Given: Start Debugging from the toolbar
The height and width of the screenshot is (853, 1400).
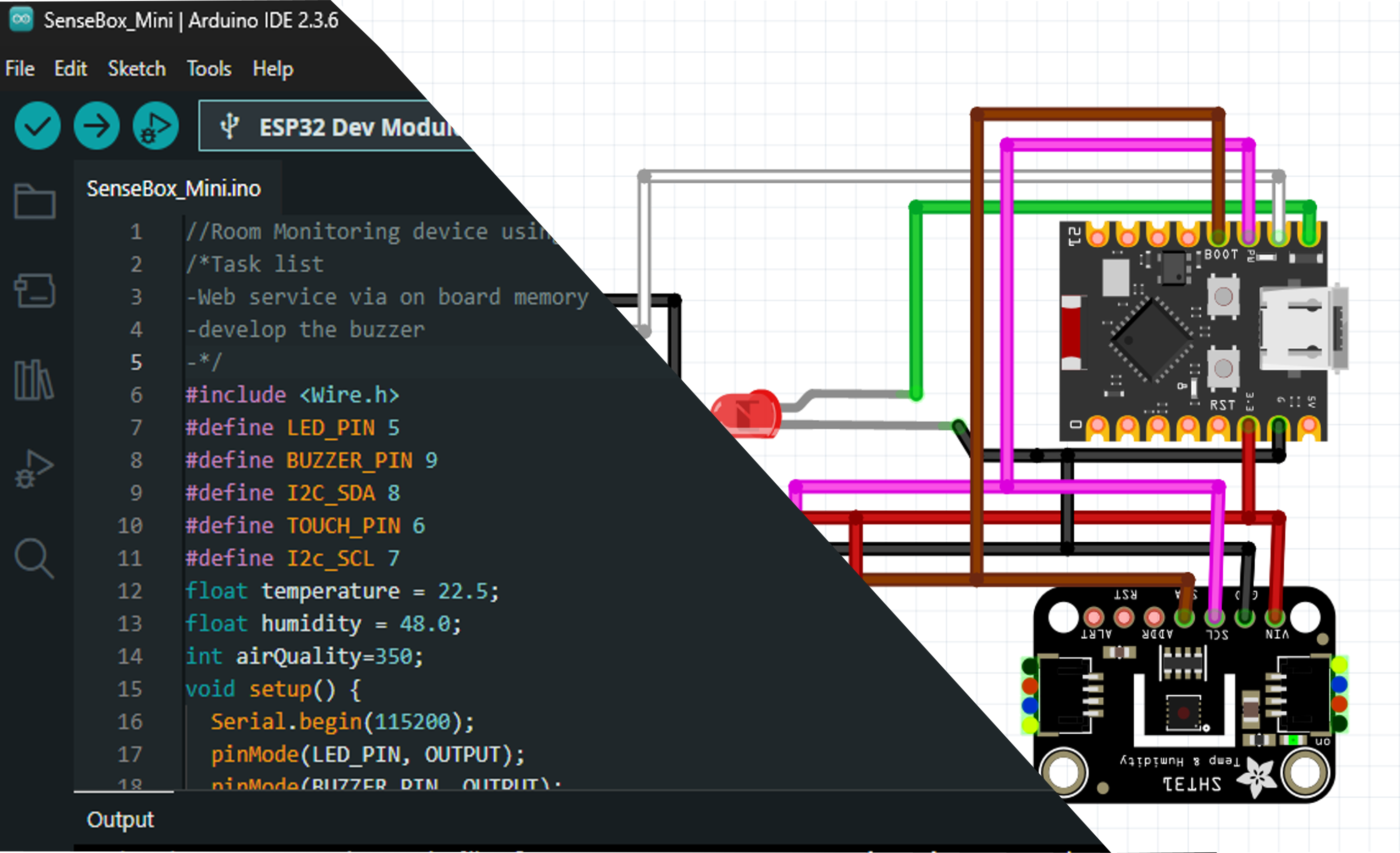Looking at the screenshot, I should click(x=155, y=126).
